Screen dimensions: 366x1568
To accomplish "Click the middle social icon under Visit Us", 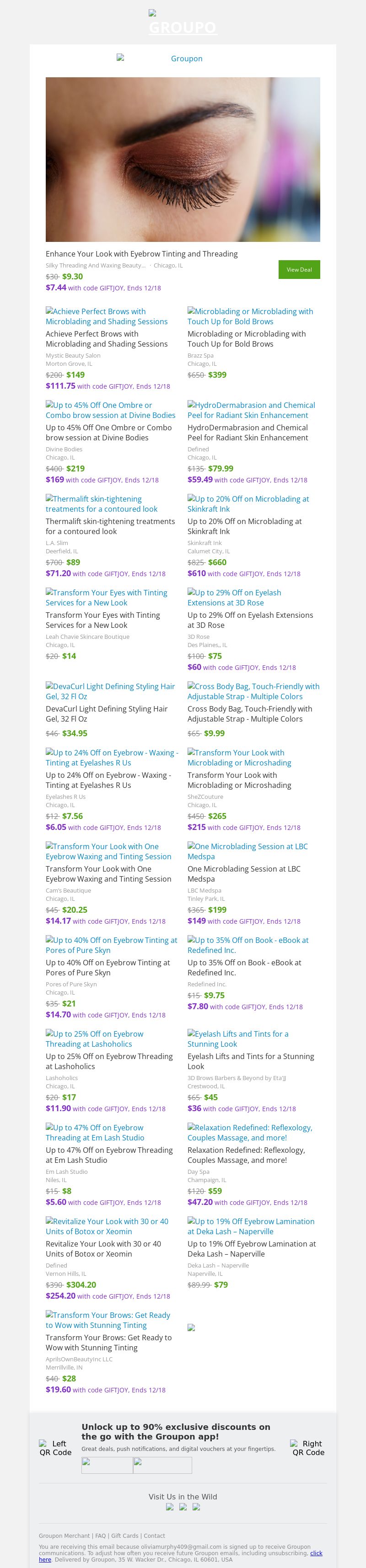I will coord(183,1507).
